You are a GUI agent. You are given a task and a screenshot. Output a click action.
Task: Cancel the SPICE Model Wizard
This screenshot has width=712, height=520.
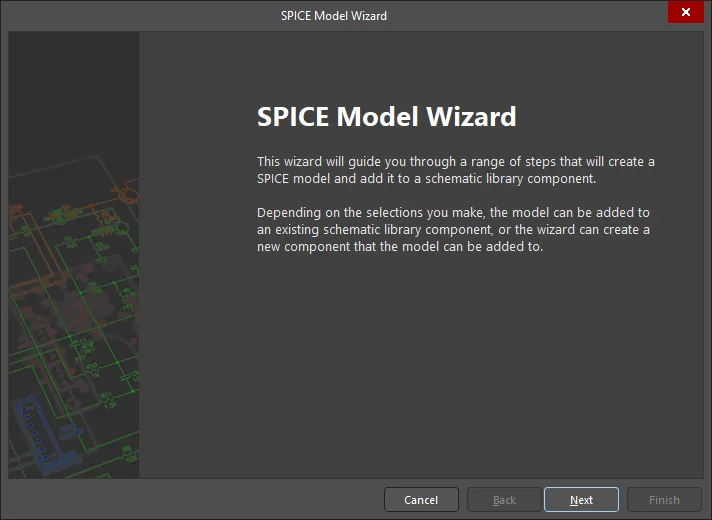point(421,500)
